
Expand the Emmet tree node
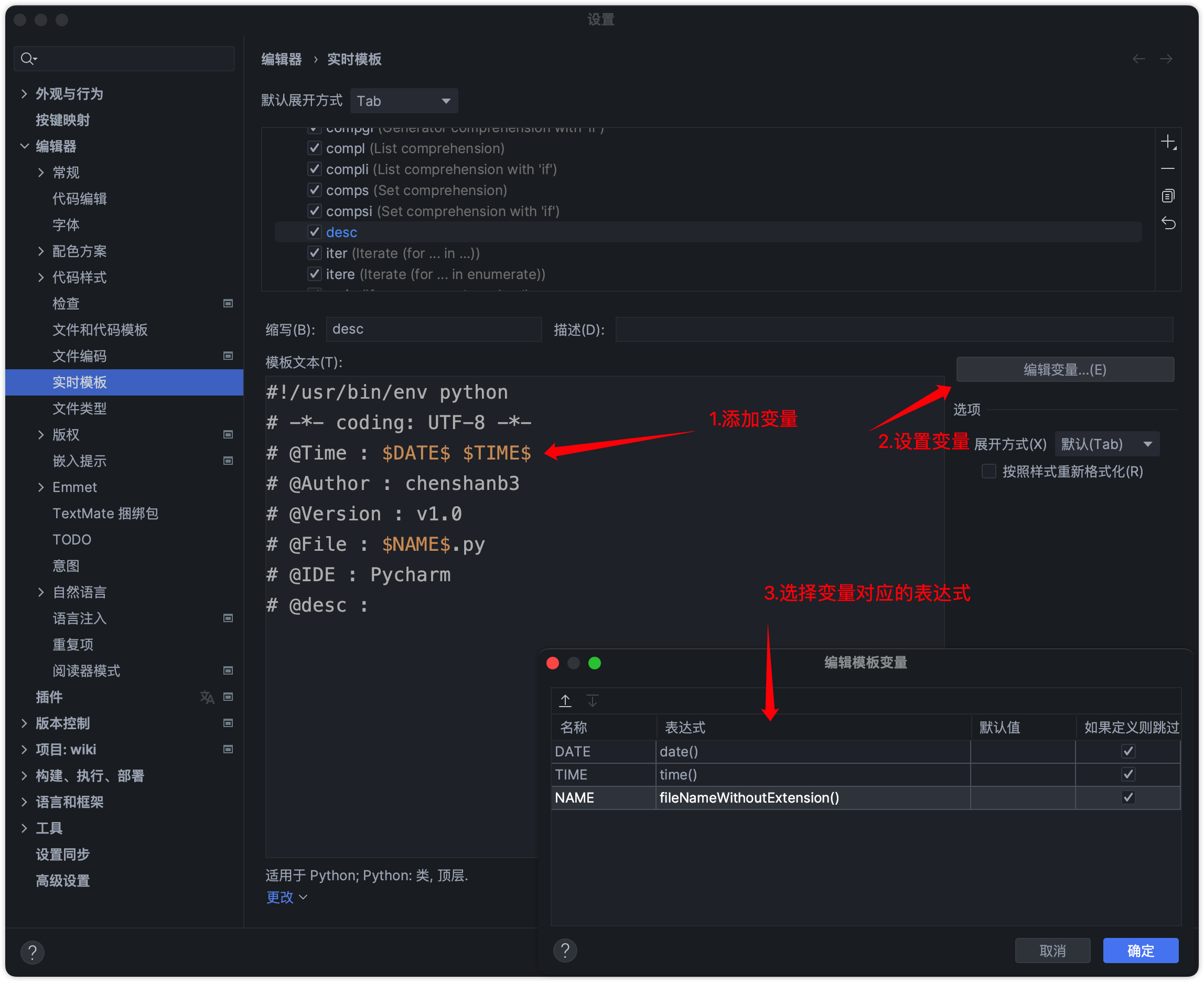(x=41, y=487)
